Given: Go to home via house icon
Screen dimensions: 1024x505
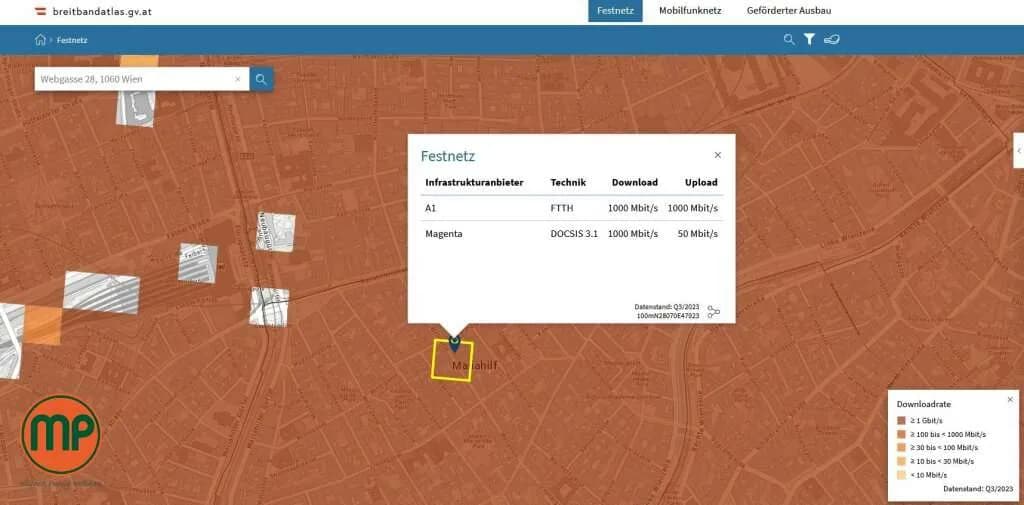Looking at the screenshot, I should coord(40,40).
